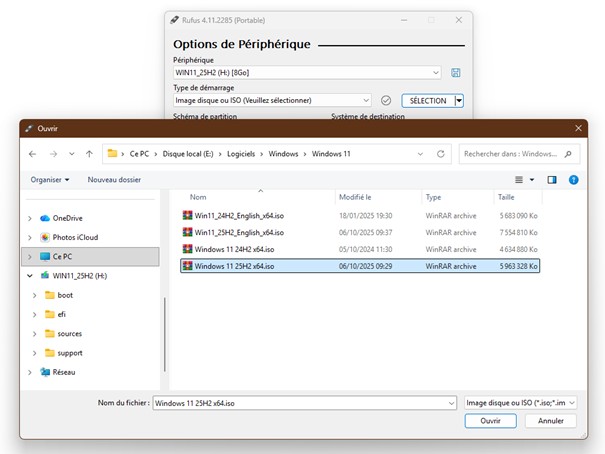
Task: Collapse WIN11_25H2 (H:) drive node
Action: [x=30, y=276]
